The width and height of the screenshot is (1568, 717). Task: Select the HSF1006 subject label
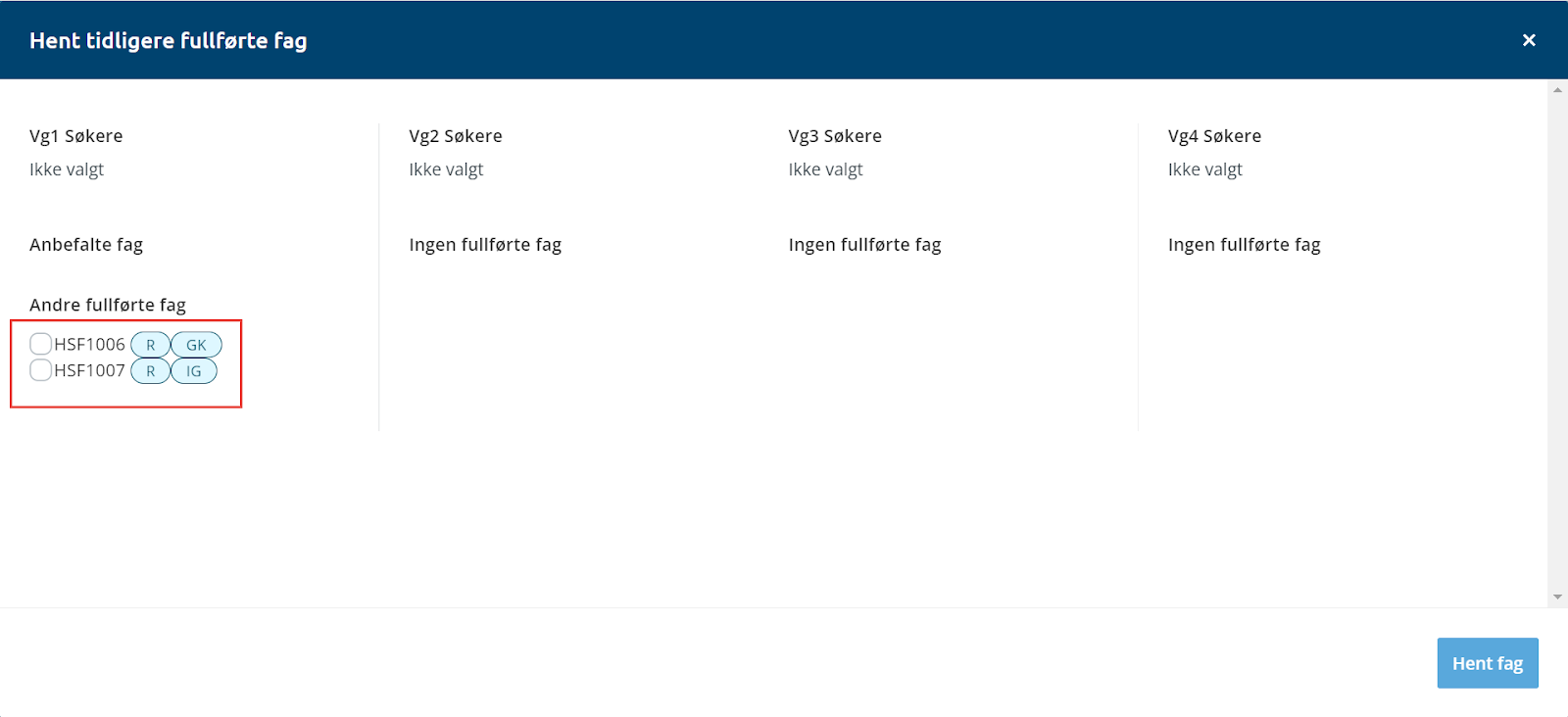pos(89,345)
